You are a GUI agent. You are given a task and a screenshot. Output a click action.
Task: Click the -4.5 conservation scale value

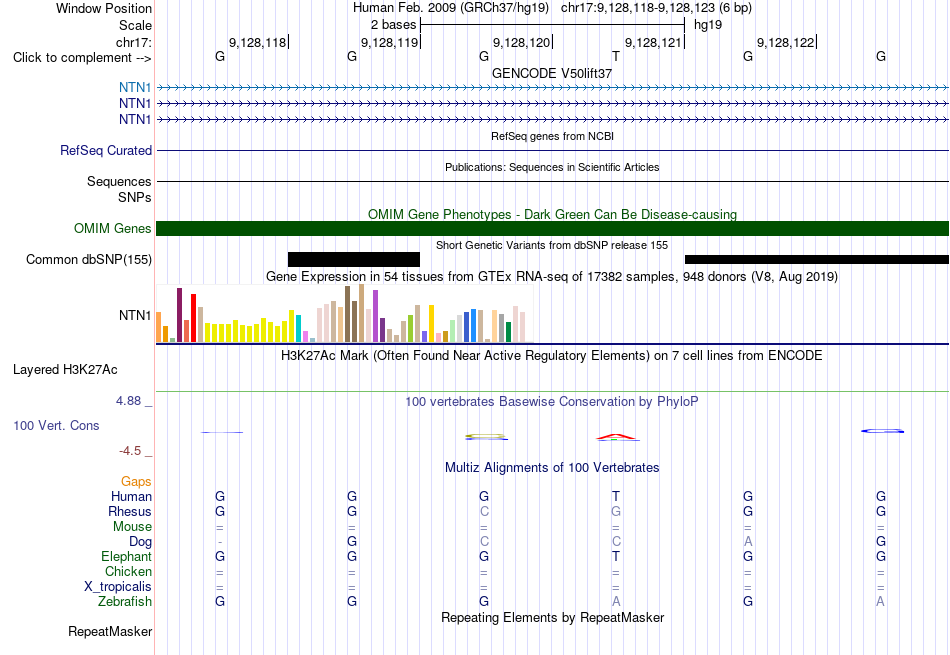pos(130,451)
